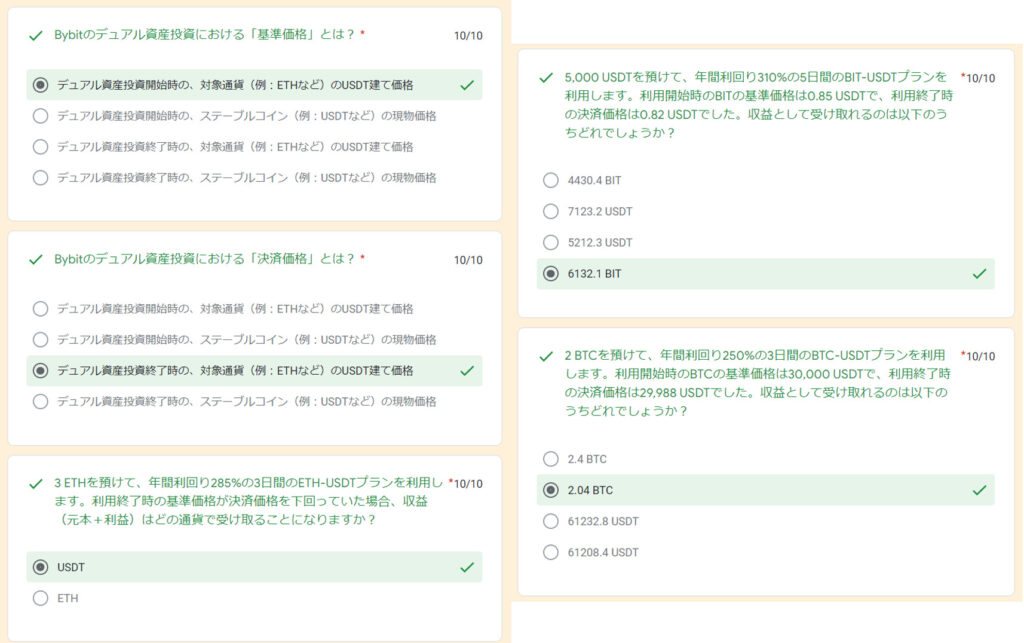
Task: Click correct-answer checkmark in USDT answer row
Action: coord(467,567)
